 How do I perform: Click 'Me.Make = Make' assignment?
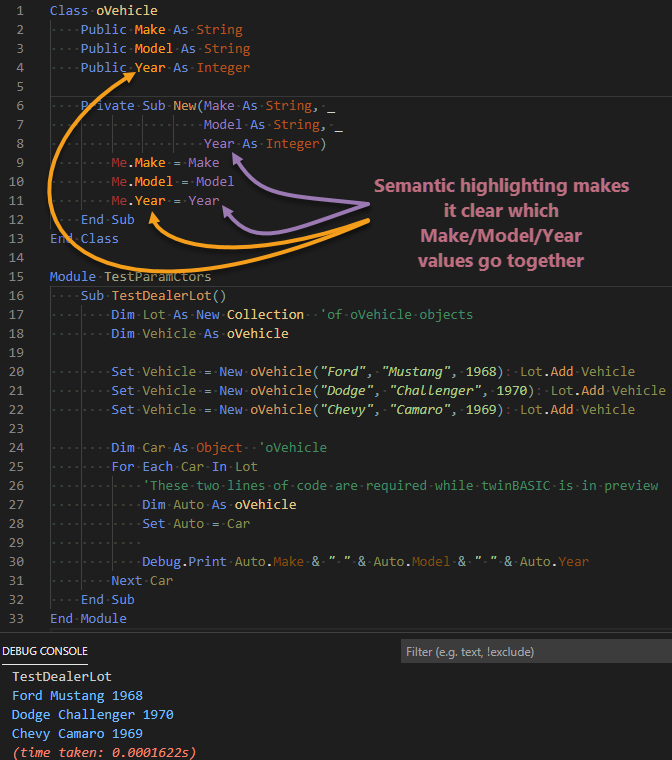tap(165, 162)
